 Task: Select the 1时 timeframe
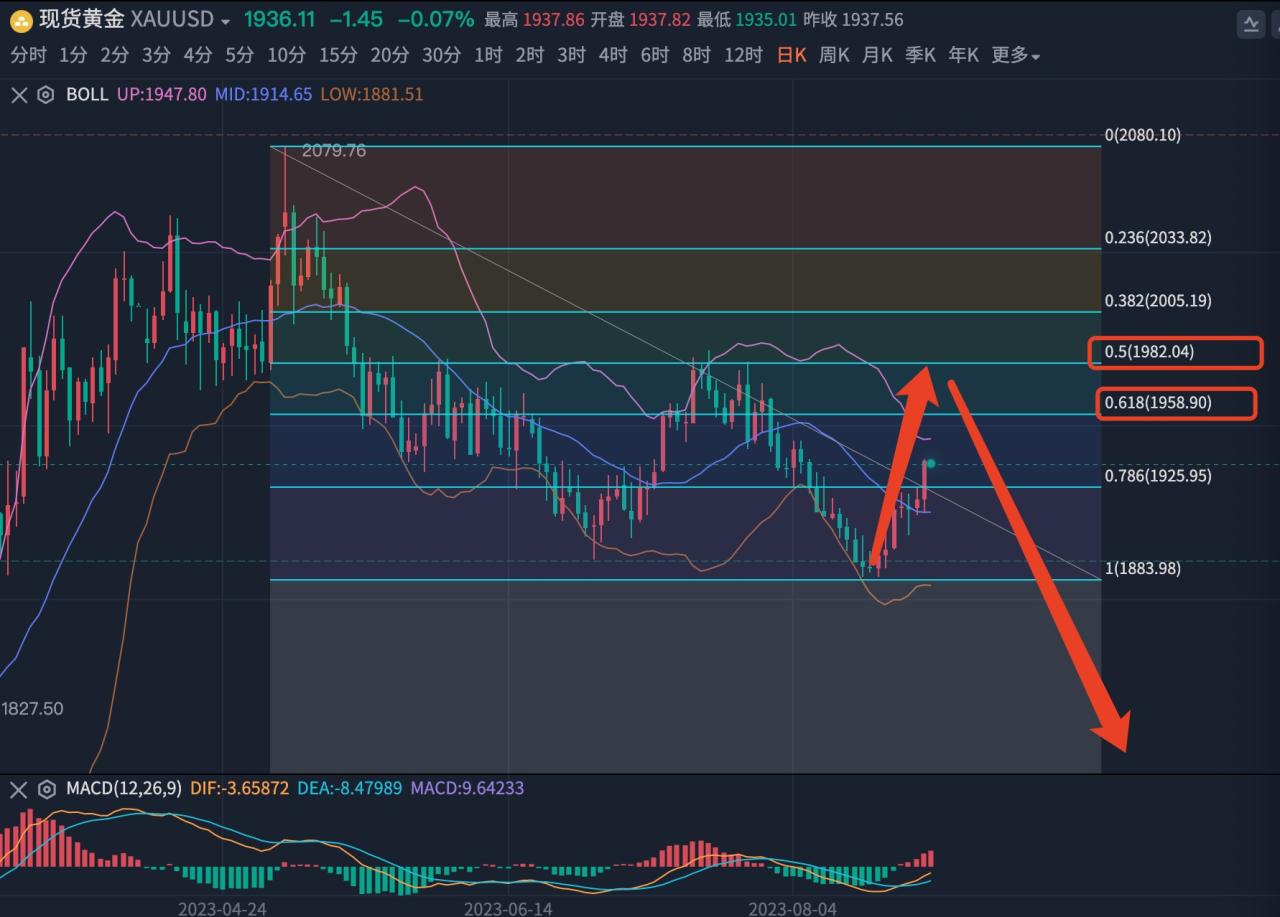[488, 56]
